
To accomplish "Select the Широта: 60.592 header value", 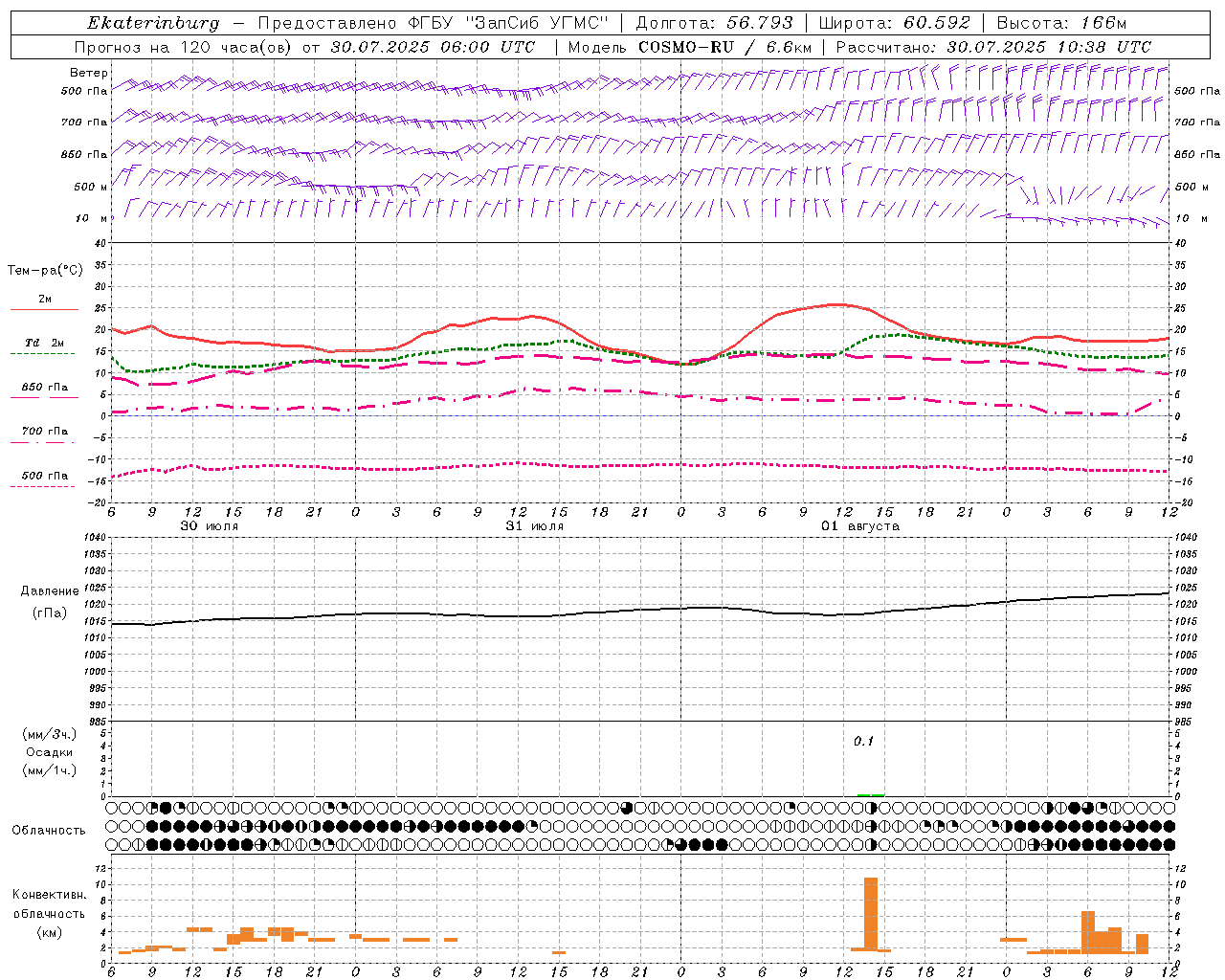I will (x=894, y=23).
